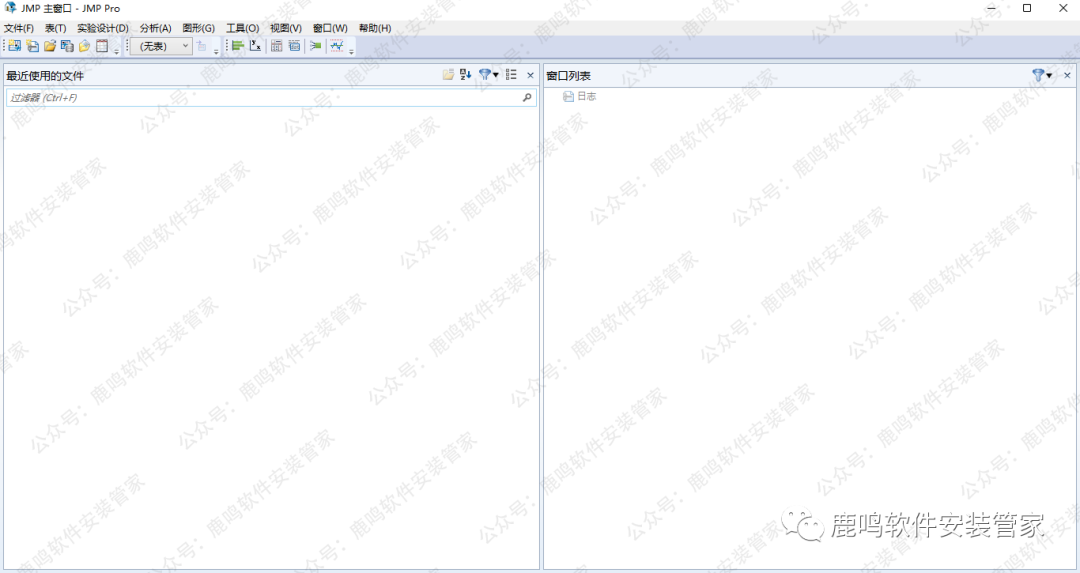The width and height of the screenshot is (1080, 573).
Task: Open the recent files filter funnel dropdown
Action: 488,75
